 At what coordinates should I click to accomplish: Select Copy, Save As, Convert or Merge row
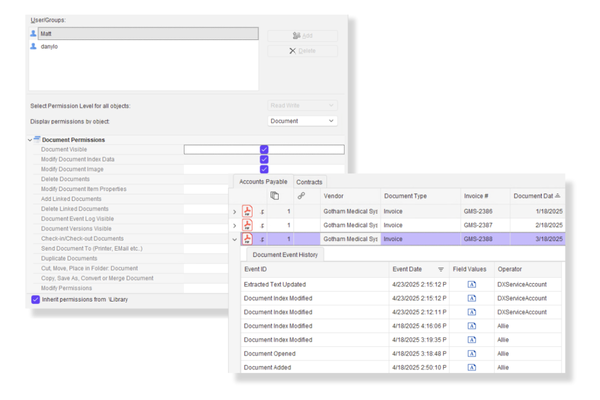[x=130, y=279]
